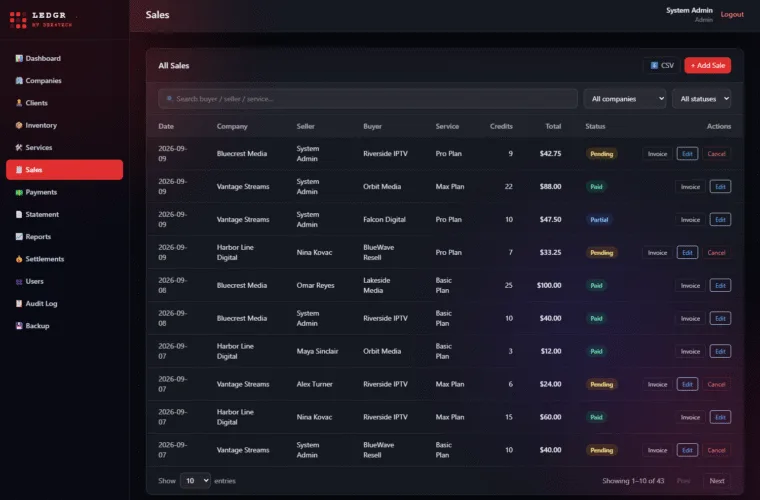Navigate to Reports page
The height and width of the screenshot is (500, 760).
pos(64,236)
